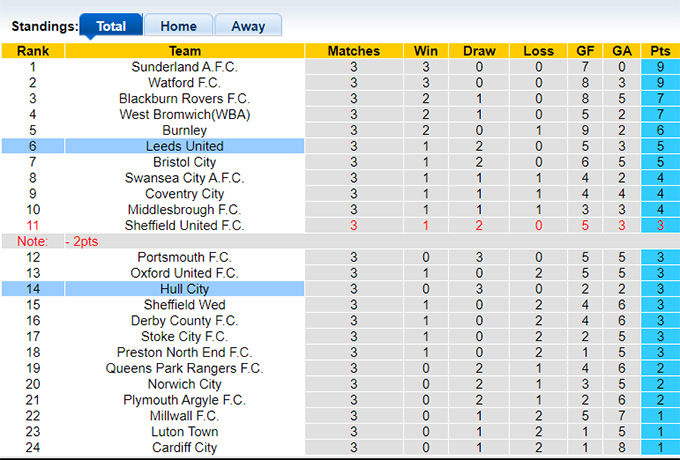Open the Queens Park Rangers F.C. link
Screen dimensions: 680x460
(185, 368)
